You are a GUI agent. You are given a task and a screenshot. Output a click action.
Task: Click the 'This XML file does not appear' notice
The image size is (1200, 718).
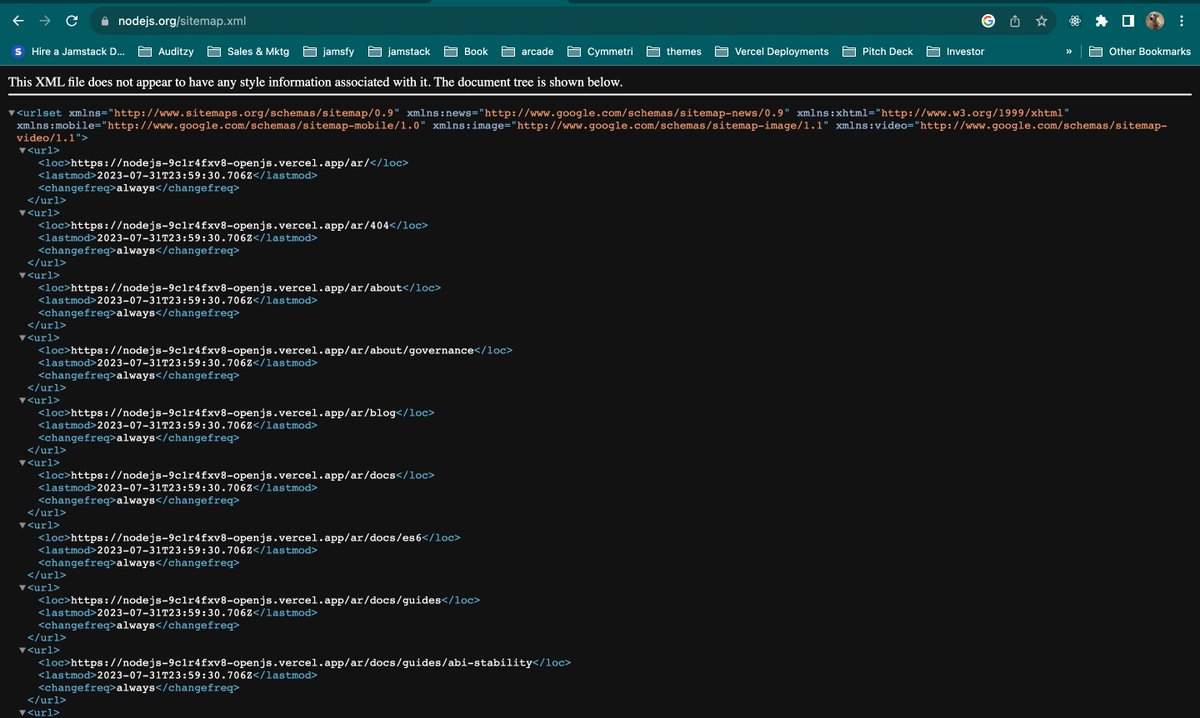315,82
